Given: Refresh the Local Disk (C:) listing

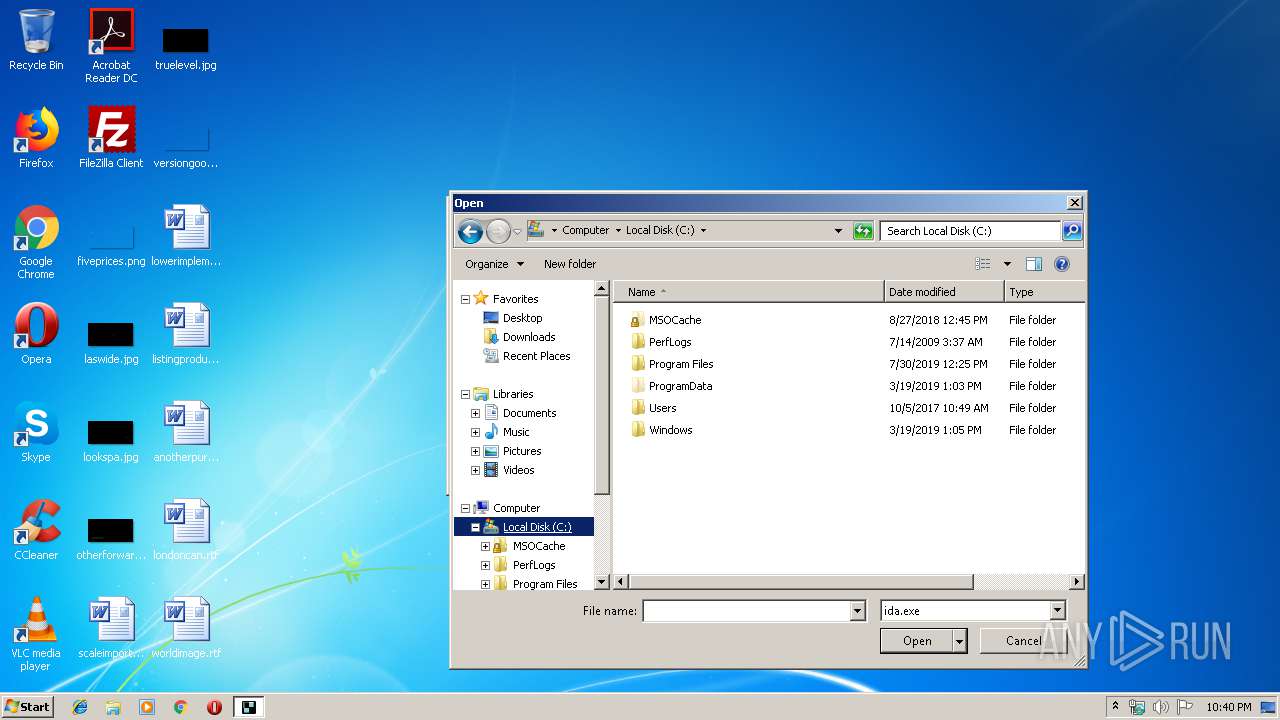Looking at the screenshot, I should (863, 231).
